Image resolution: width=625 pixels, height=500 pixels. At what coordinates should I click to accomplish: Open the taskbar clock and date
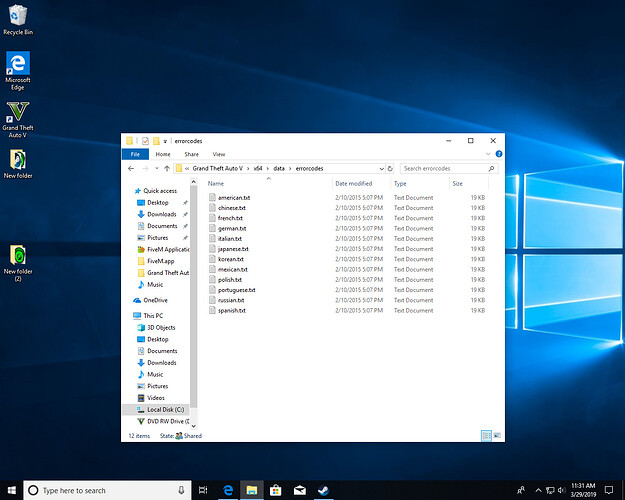tap(583, 490)
